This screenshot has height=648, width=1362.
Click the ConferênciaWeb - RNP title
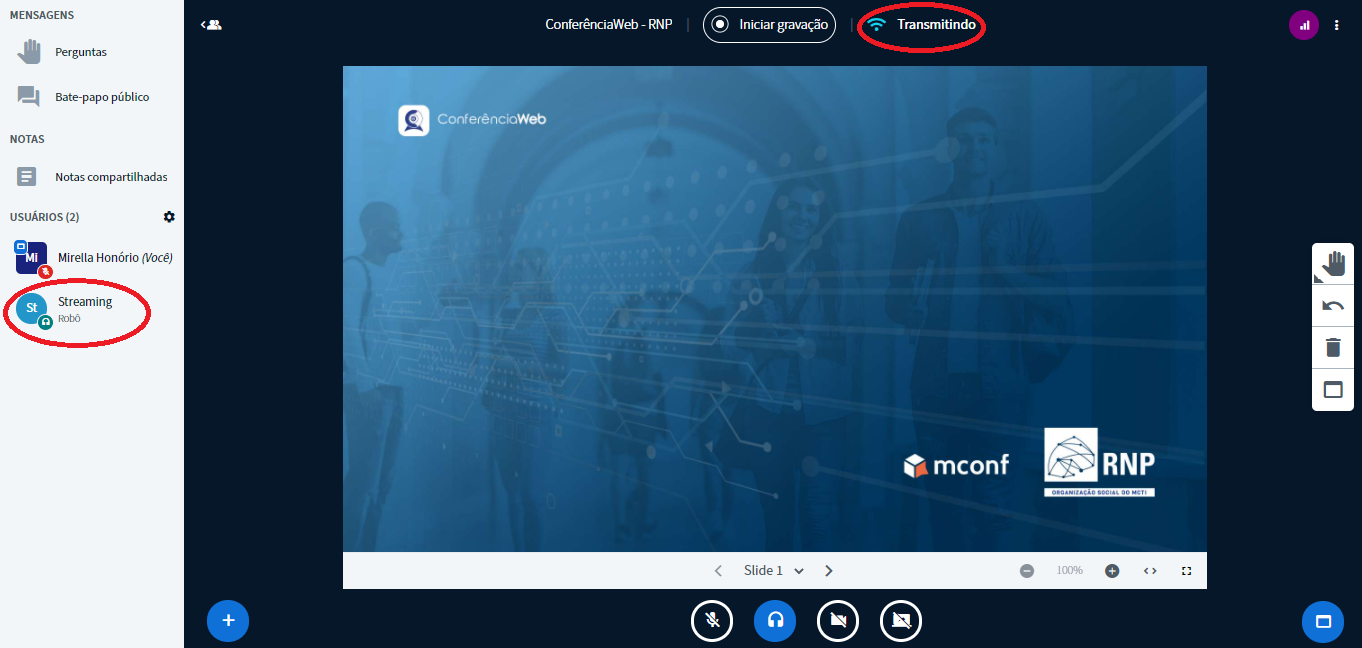click(x=609, y=25)
